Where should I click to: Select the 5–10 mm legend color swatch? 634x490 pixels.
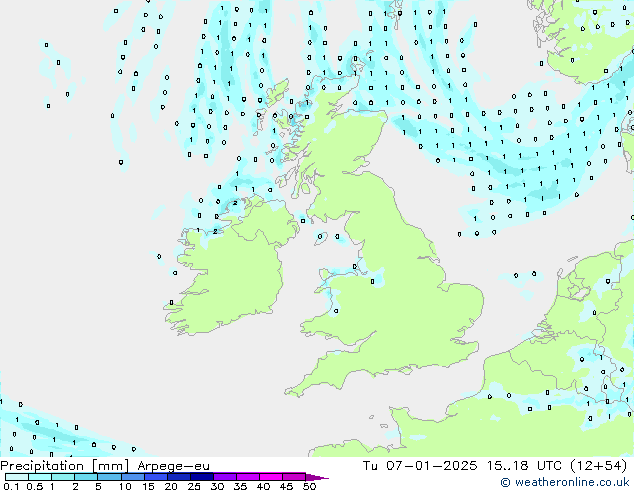[x=109, y=477]
